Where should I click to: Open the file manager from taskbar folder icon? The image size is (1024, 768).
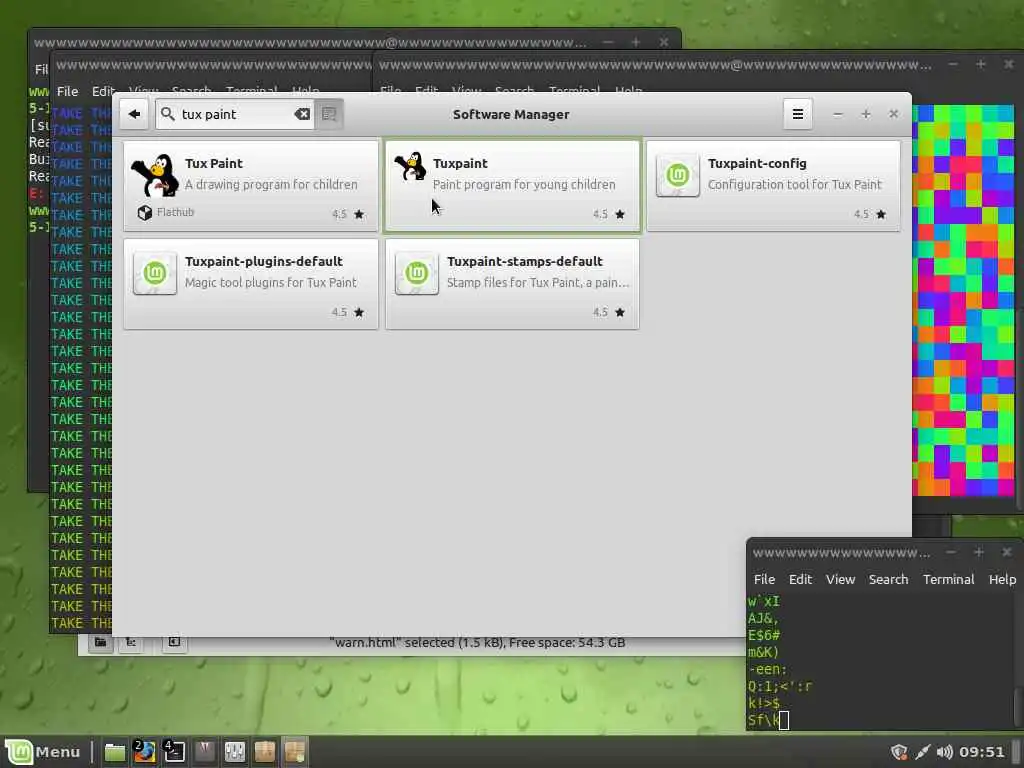pos(115,752)
